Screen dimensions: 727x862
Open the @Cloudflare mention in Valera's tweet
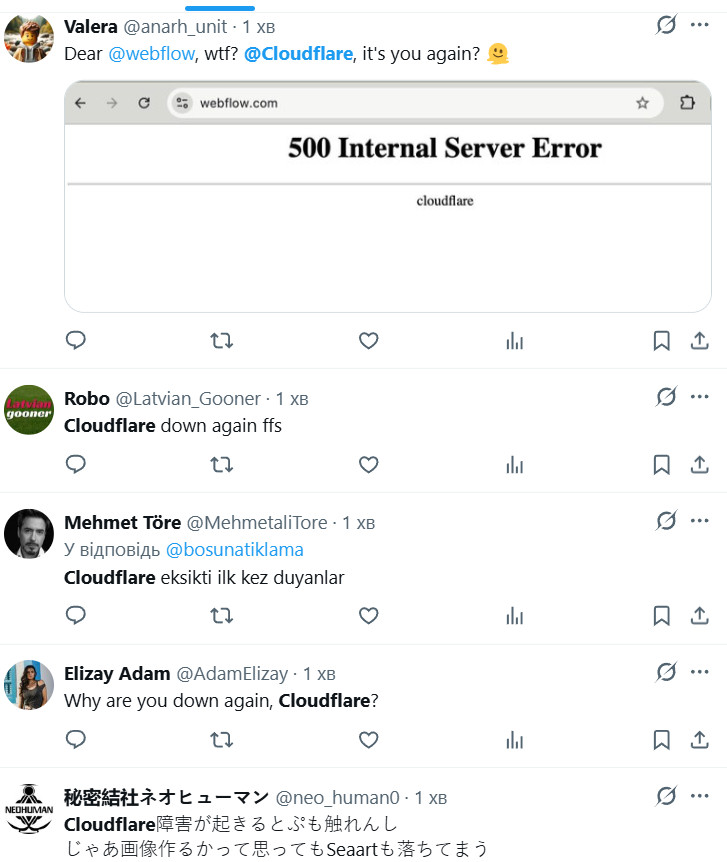[x=298, y=54]
